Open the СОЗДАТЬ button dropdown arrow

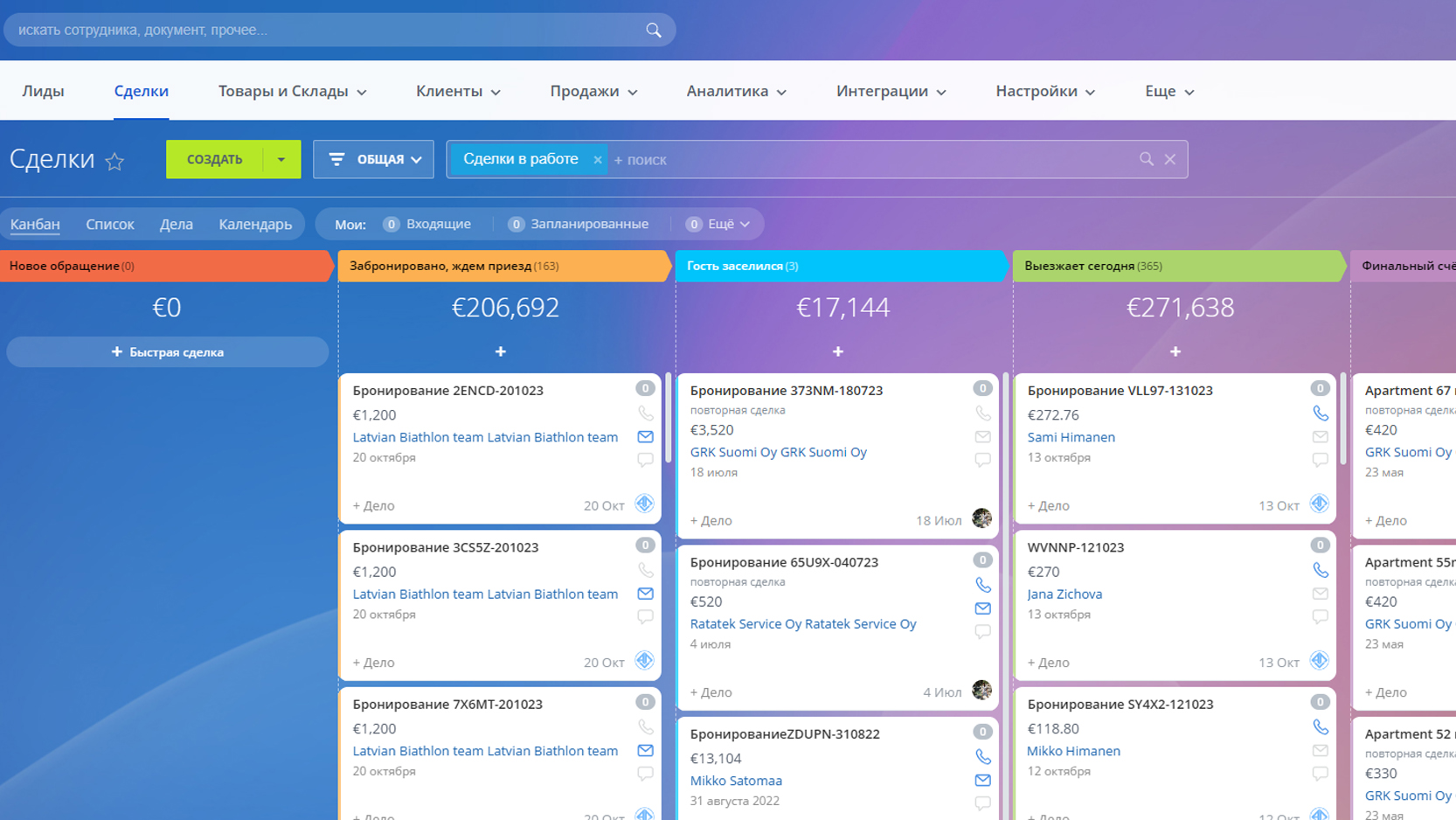(x=281, y=159)
